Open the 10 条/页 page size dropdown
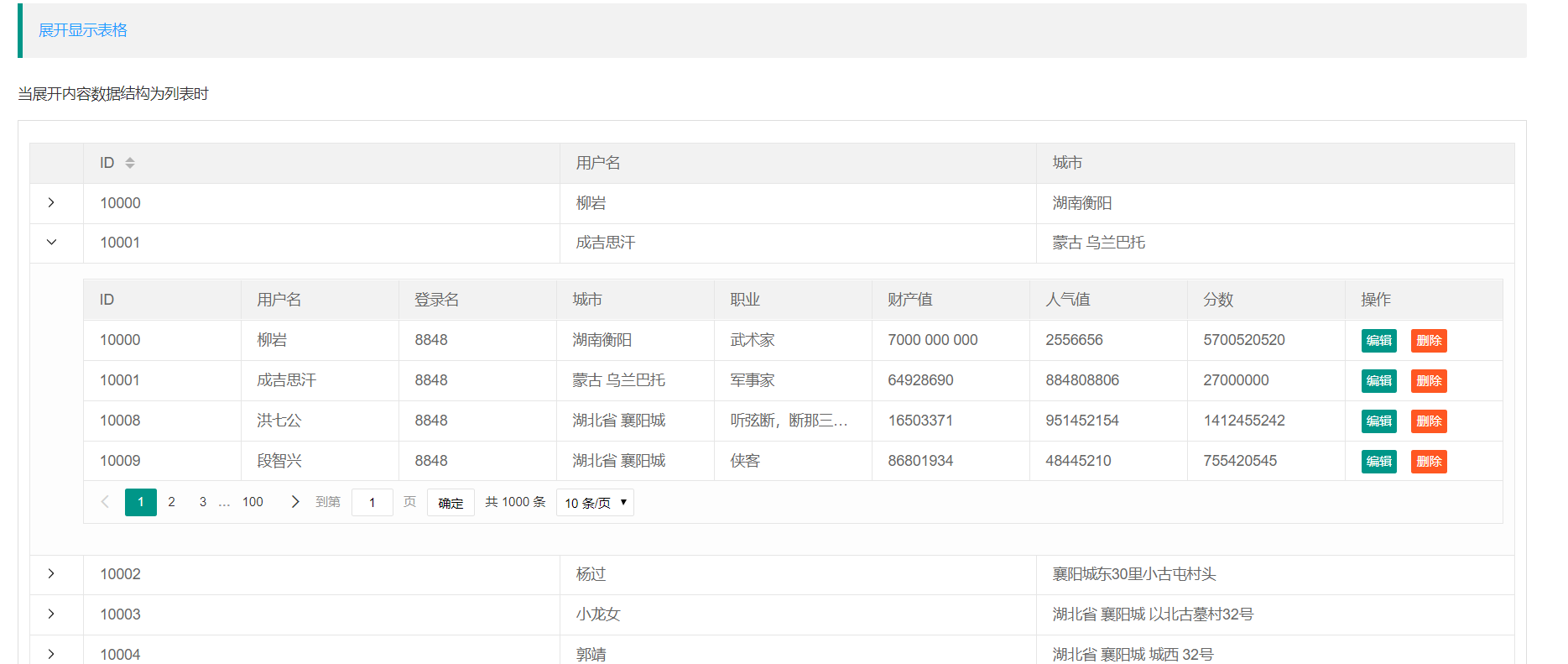The width and height of the screenshot is (1568, 664). point(595,503)
